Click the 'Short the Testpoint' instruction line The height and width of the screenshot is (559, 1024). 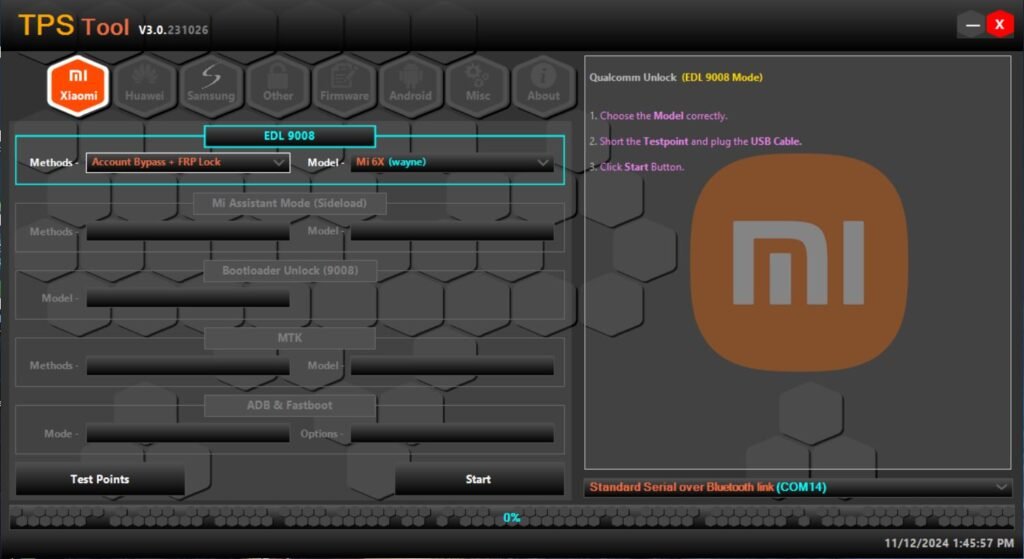tap(695, 141)
